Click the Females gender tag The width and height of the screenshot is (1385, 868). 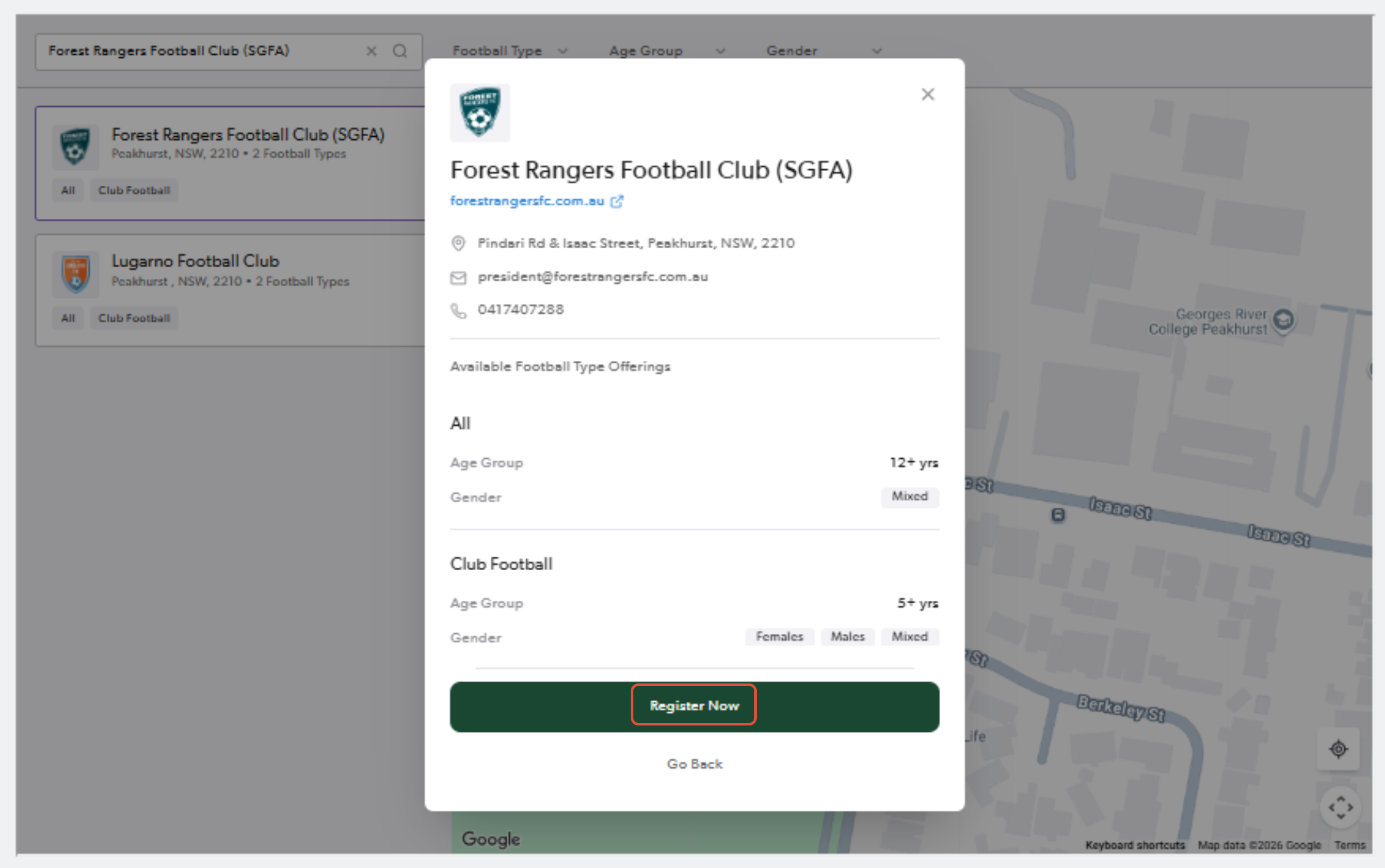click(780, 636)
